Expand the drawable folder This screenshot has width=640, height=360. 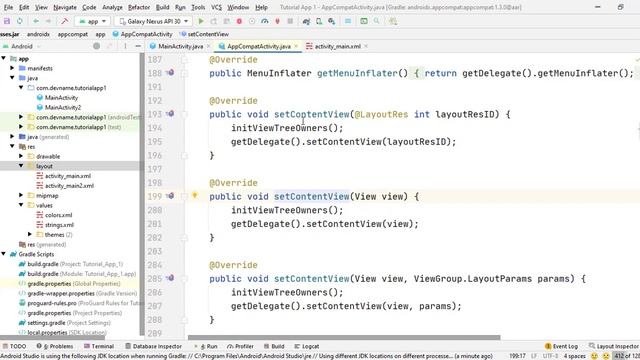tap(21, 156)
